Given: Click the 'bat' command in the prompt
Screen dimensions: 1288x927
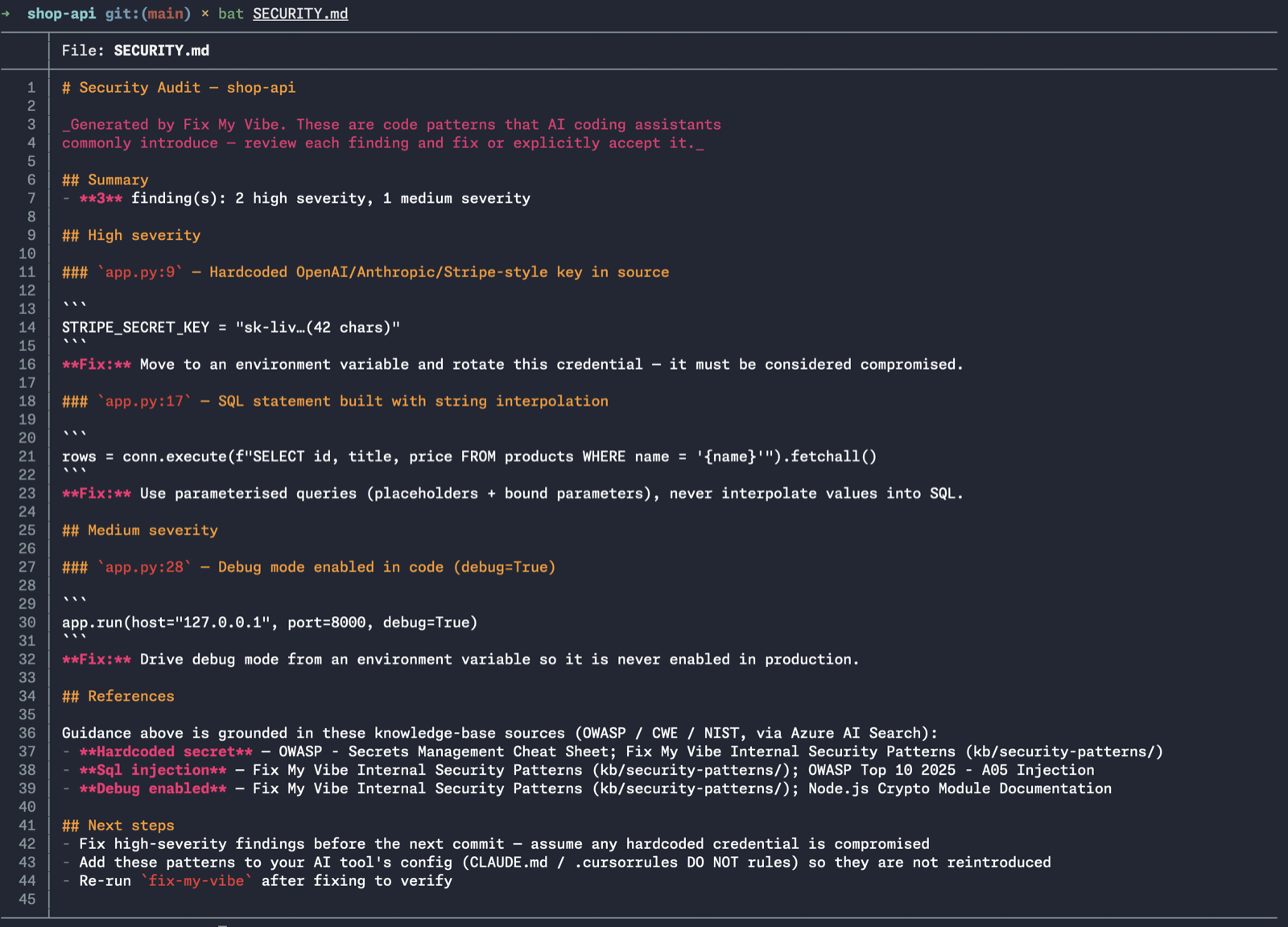Looking at the screenshot, I should coord(231,14).
